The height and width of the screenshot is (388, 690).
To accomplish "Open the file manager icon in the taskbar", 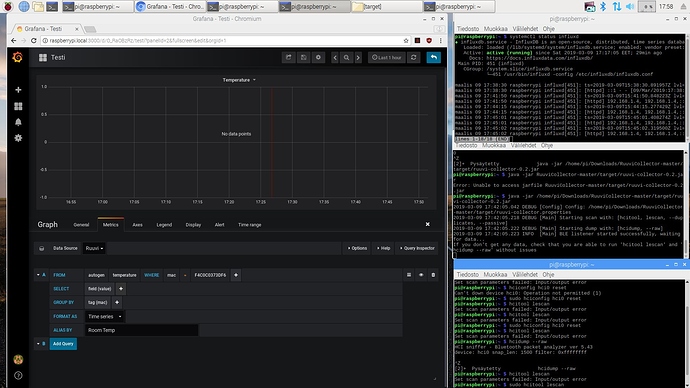I will 38,6.
